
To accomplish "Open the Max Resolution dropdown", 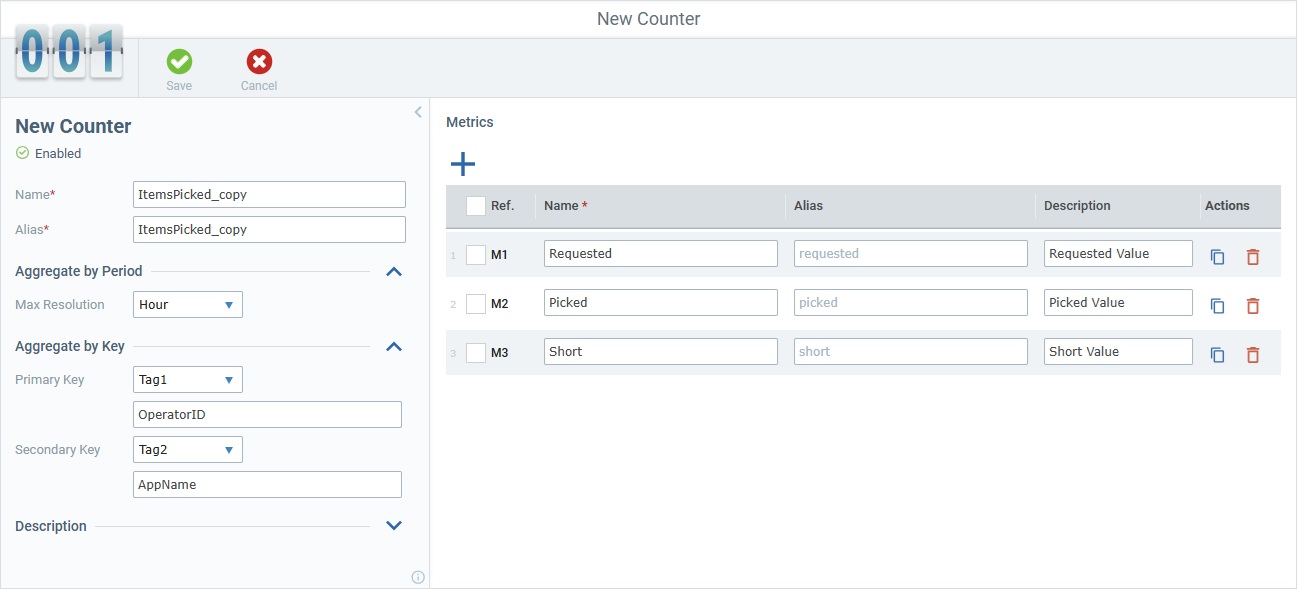I will coord(188,305).
